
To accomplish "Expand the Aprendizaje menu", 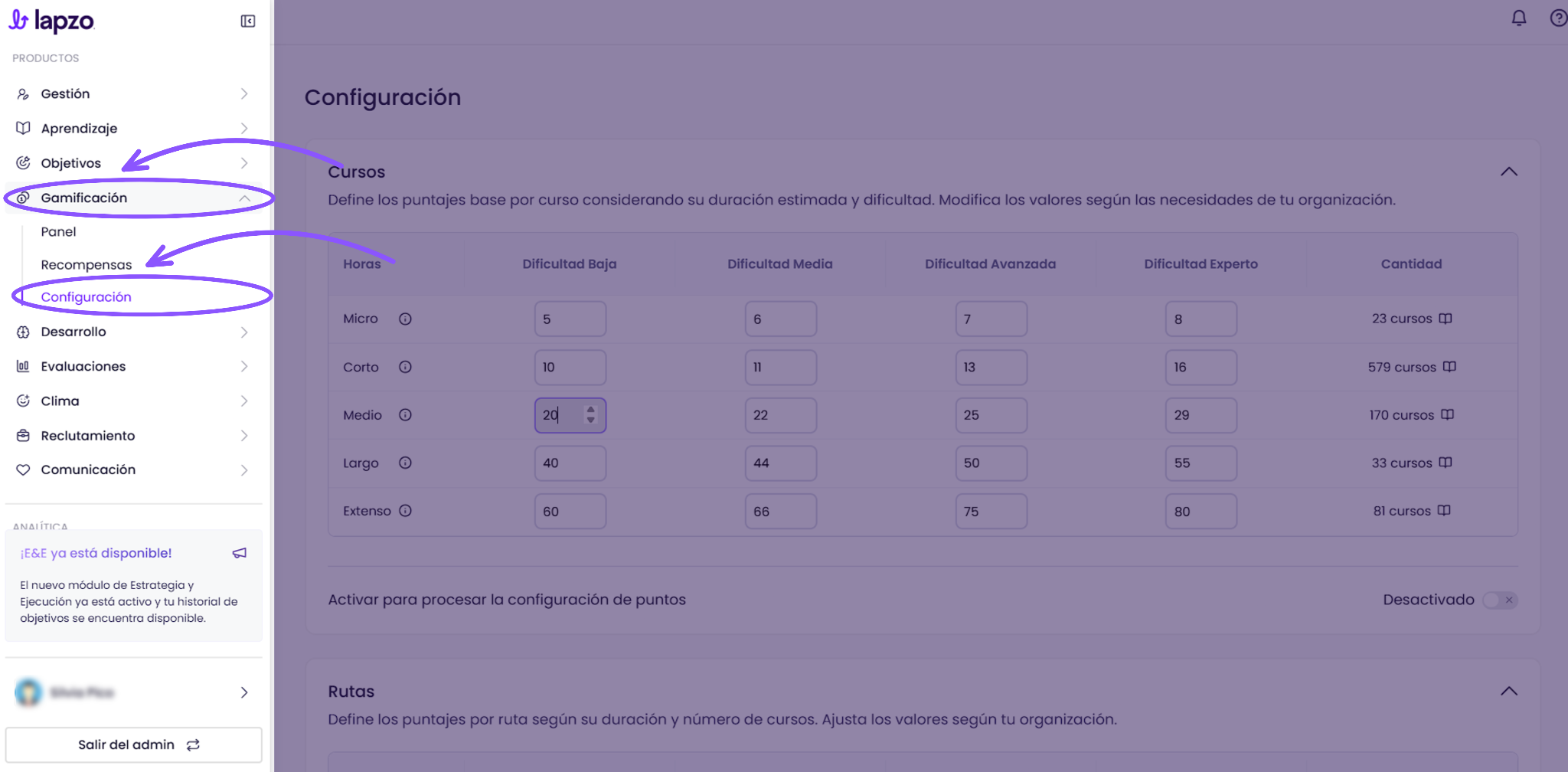I will 133,128.
